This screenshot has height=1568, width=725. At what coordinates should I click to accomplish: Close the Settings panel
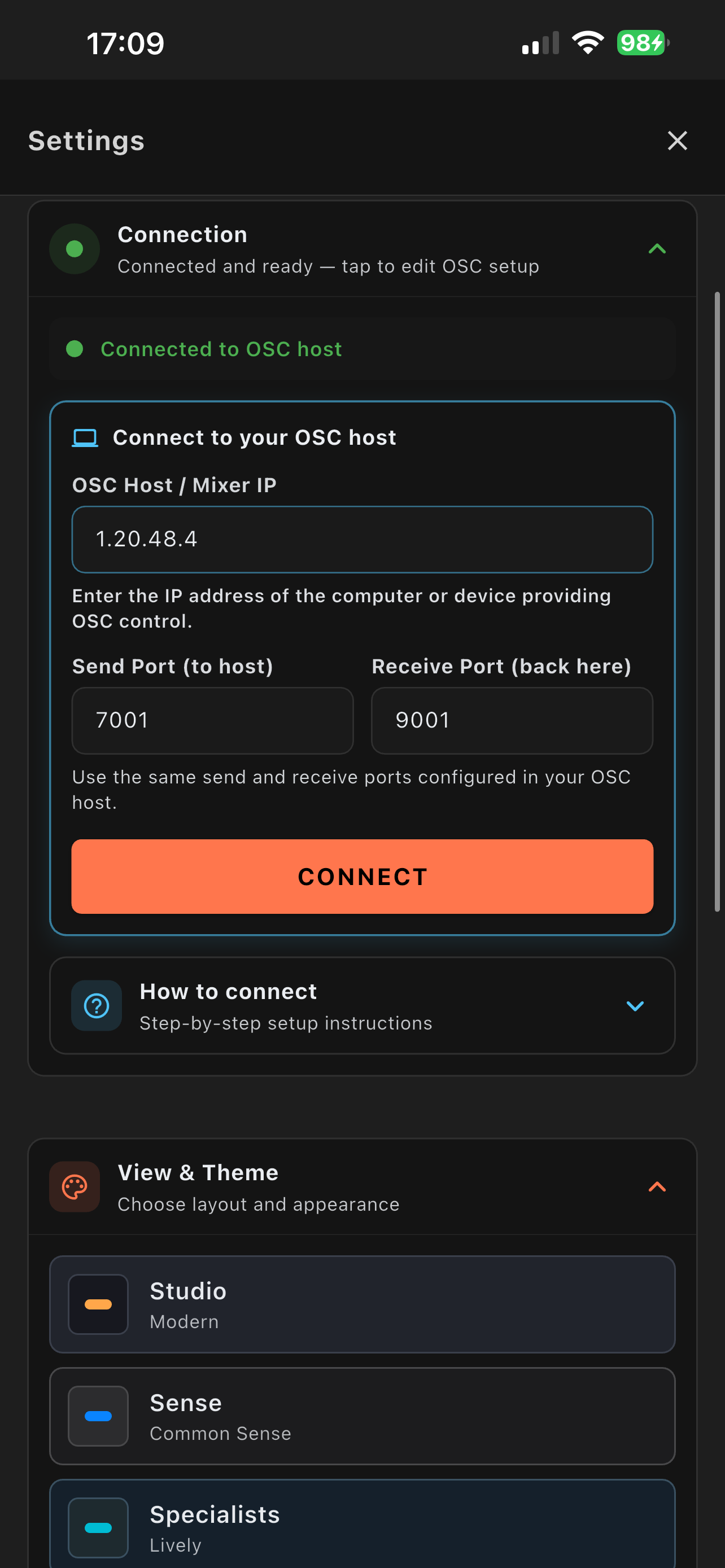[x=678, y=140]
